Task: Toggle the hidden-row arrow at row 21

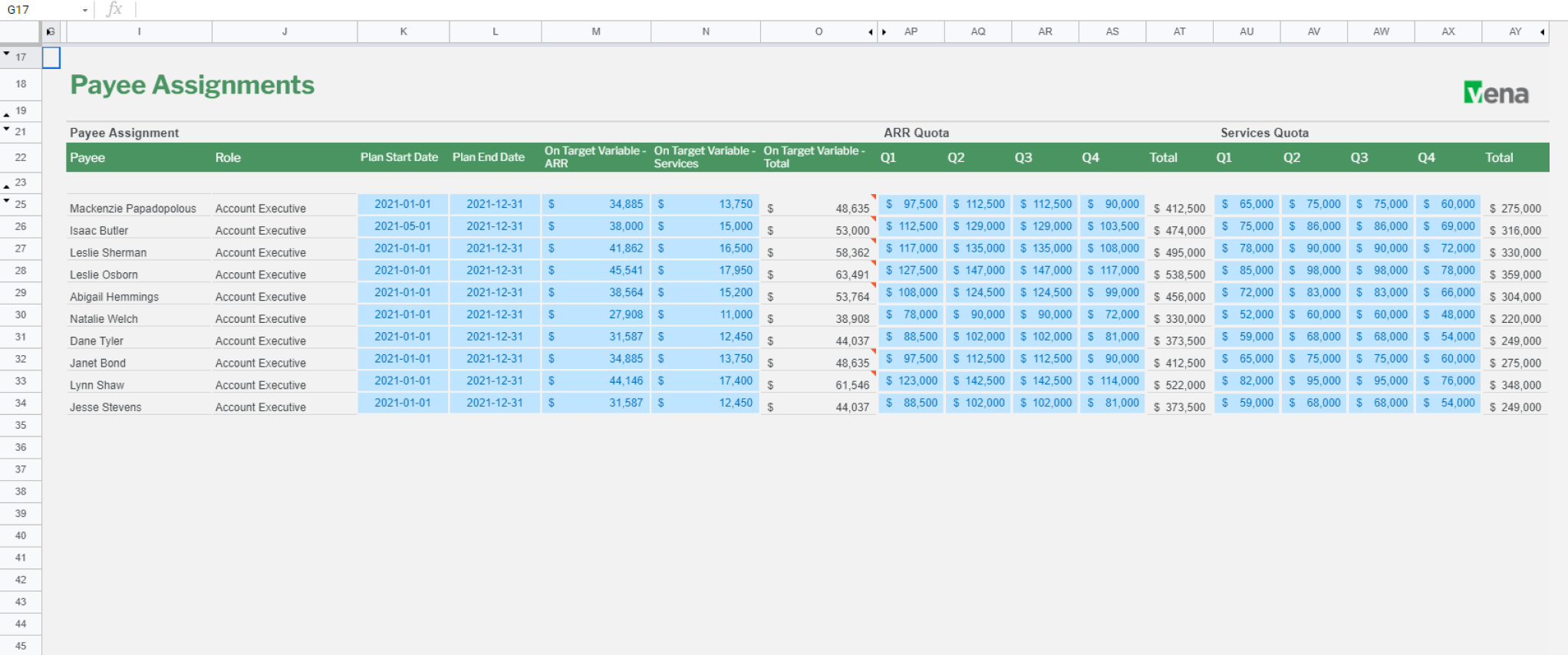Action: (7, 129)
